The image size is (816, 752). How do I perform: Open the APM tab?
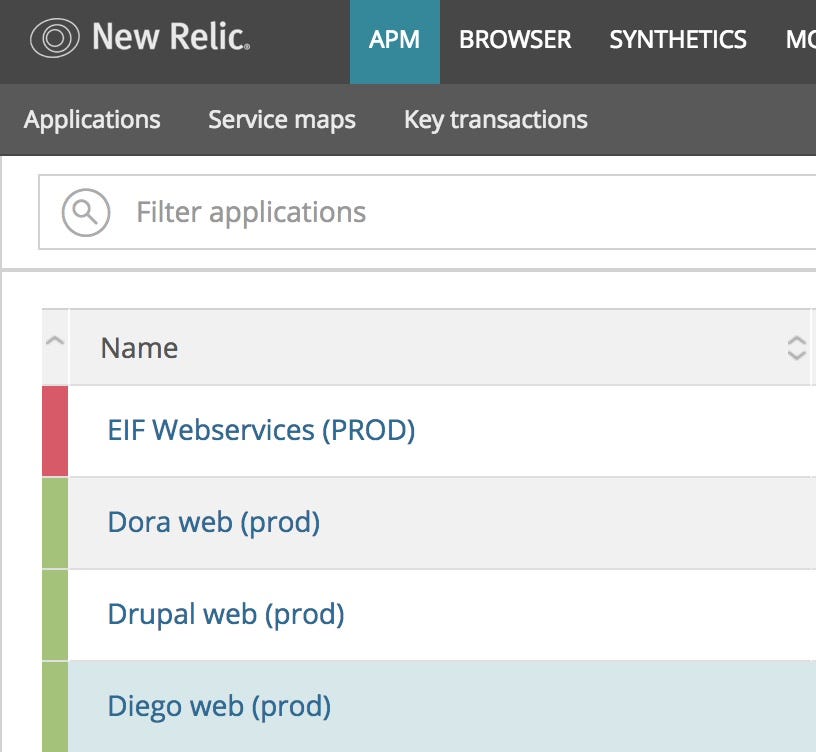(x=394, y=42)
